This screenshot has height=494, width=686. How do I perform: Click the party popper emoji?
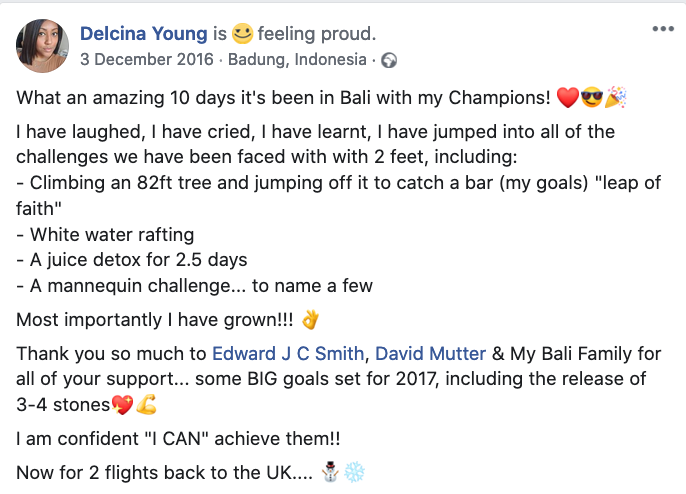[618, 98]
